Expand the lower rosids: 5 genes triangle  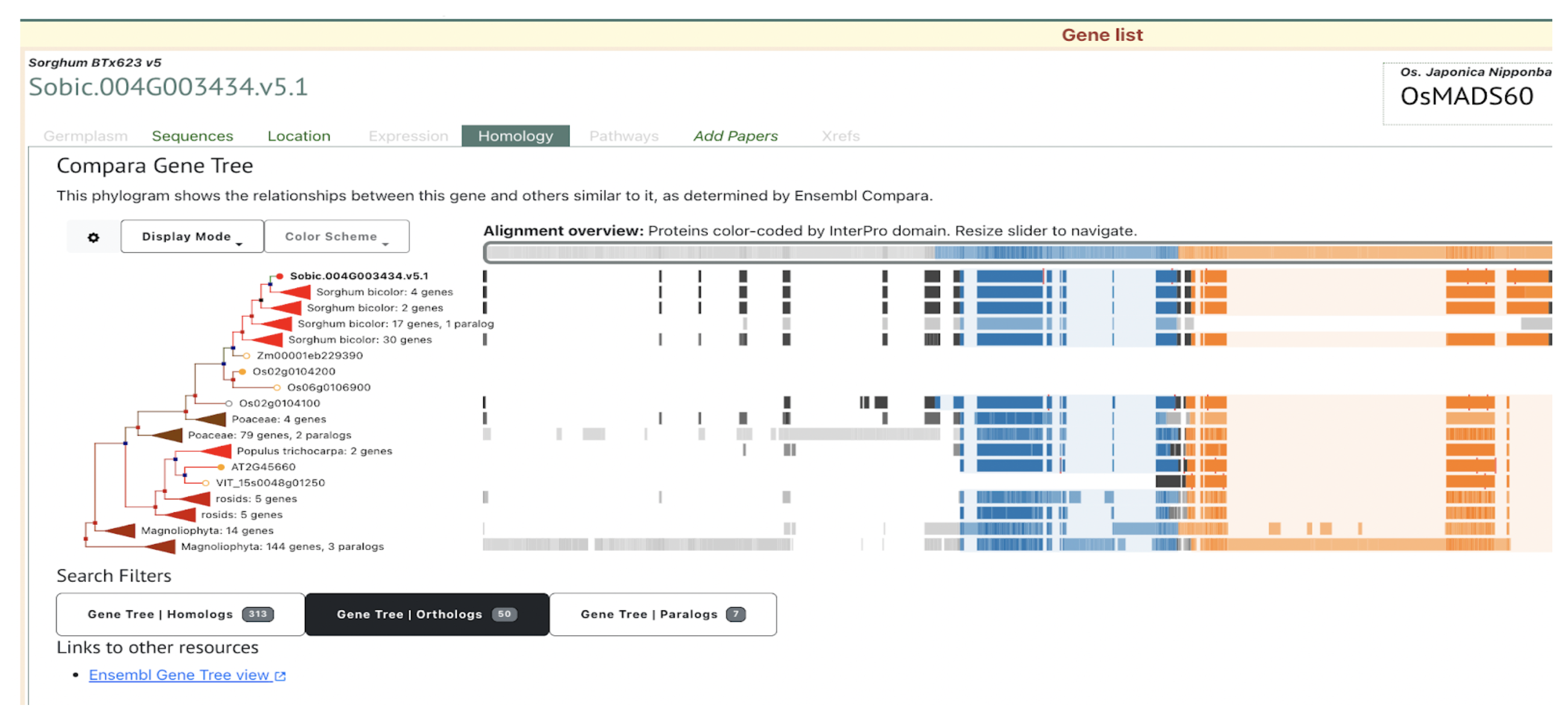(x=181, y=515)
